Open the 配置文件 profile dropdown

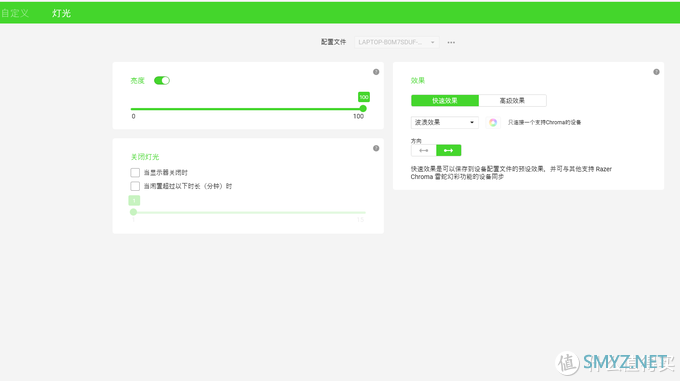coord(396,42)
